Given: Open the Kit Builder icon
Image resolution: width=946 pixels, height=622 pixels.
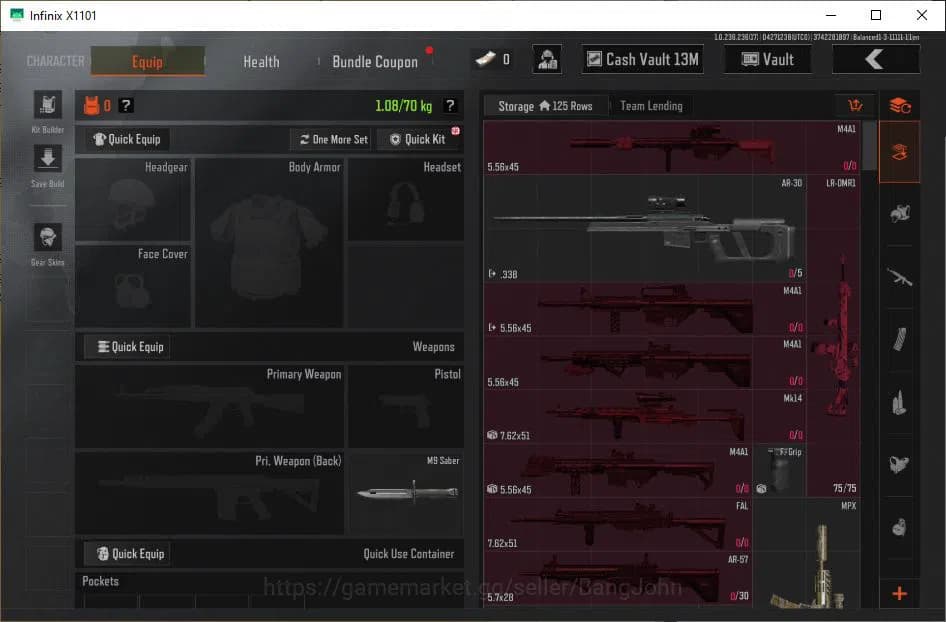Looking at the screenshot, I should [47, 105].
